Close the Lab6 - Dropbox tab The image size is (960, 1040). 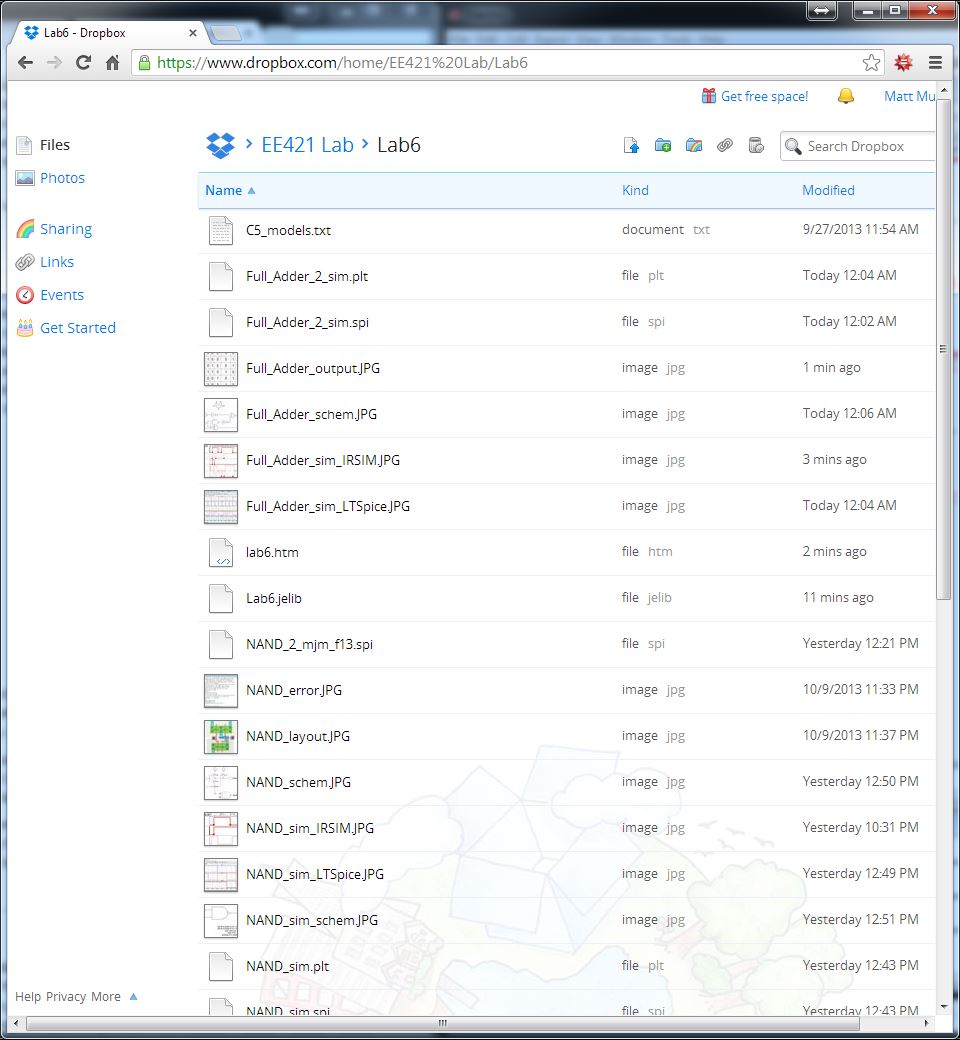coord(192,32)
